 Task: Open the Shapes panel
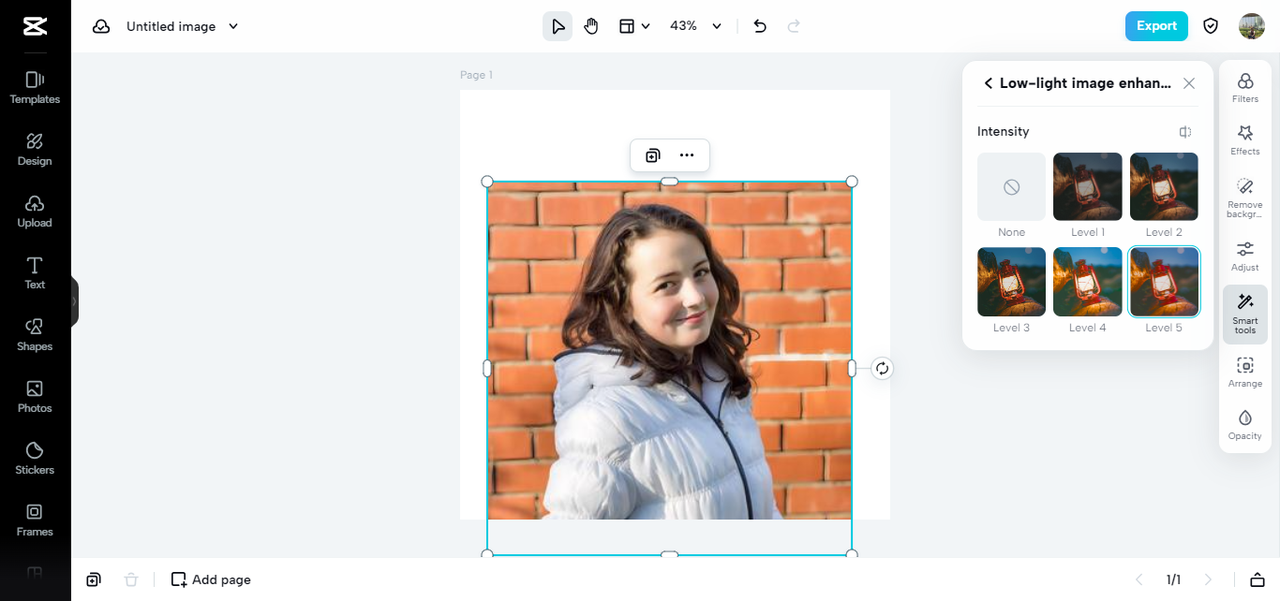[x=35, y=334]
